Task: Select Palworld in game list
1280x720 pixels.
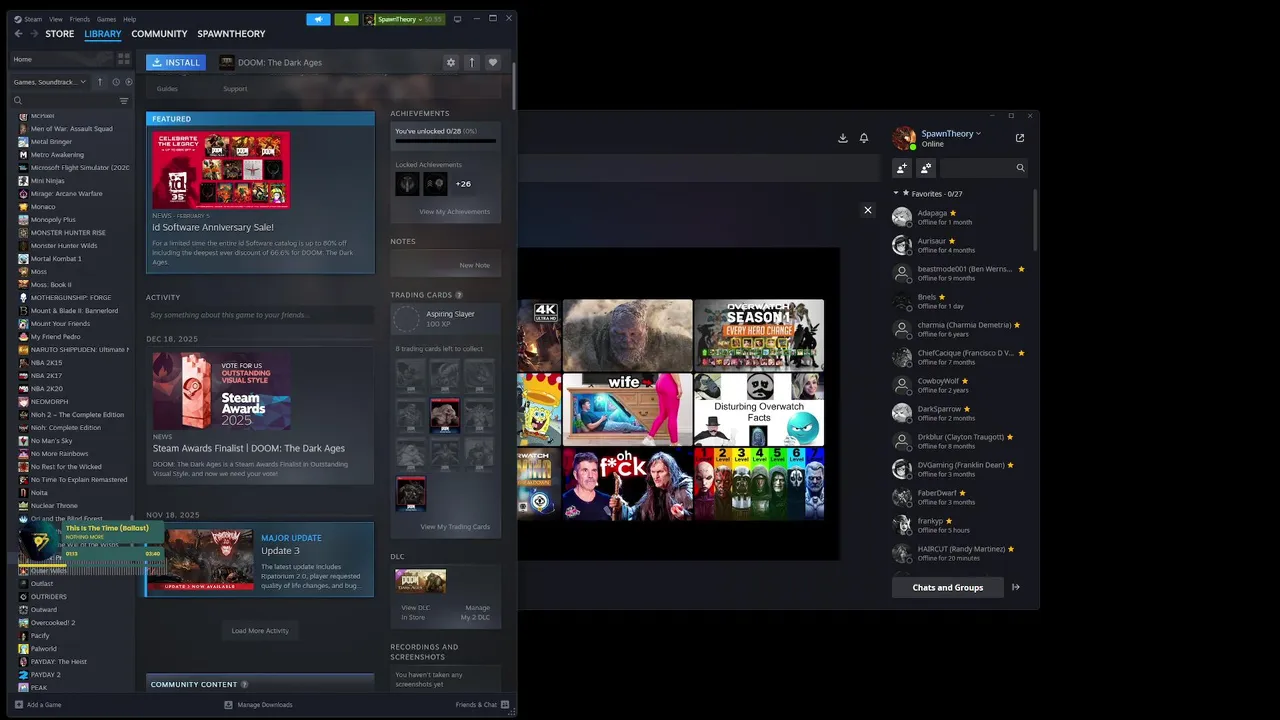Action: click(x=44, y=649)
